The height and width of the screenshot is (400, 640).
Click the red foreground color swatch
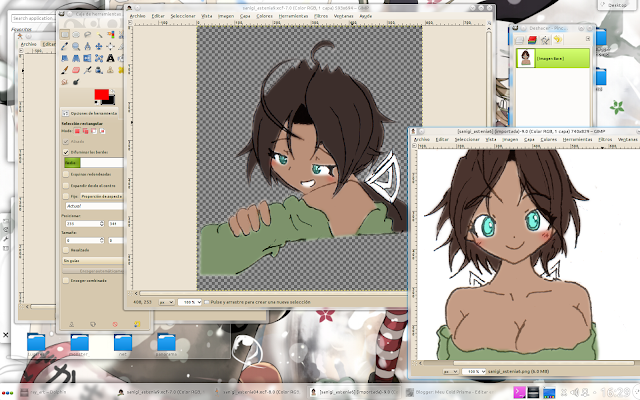point(101,94)
